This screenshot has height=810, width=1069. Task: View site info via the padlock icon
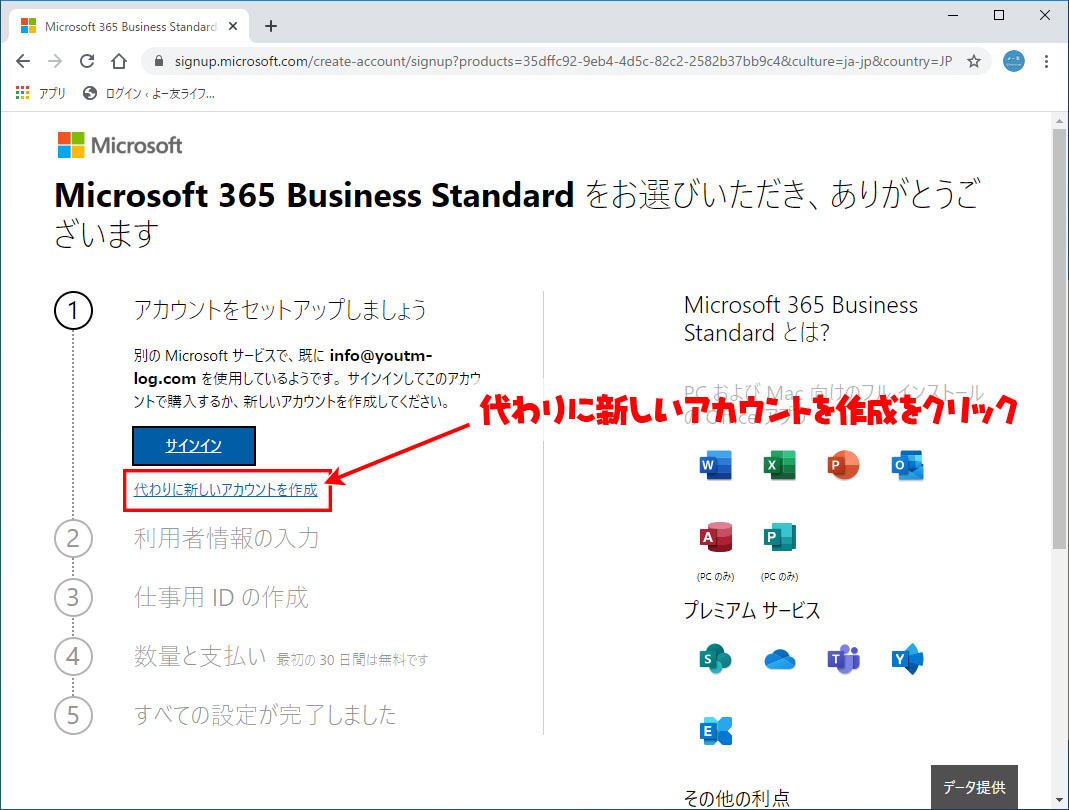pos(159,61)
